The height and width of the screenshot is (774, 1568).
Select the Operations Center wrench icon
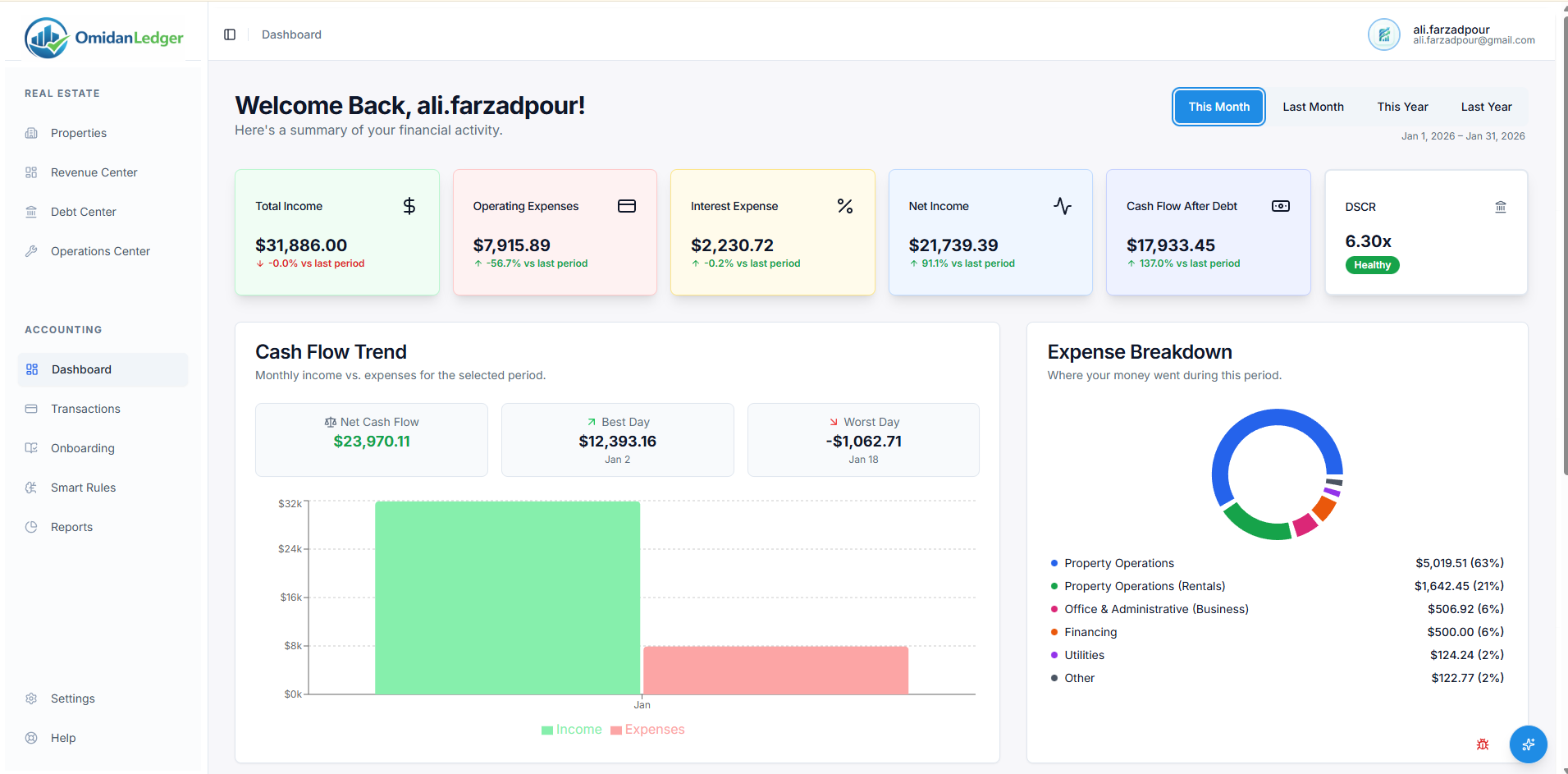(31, 250)
